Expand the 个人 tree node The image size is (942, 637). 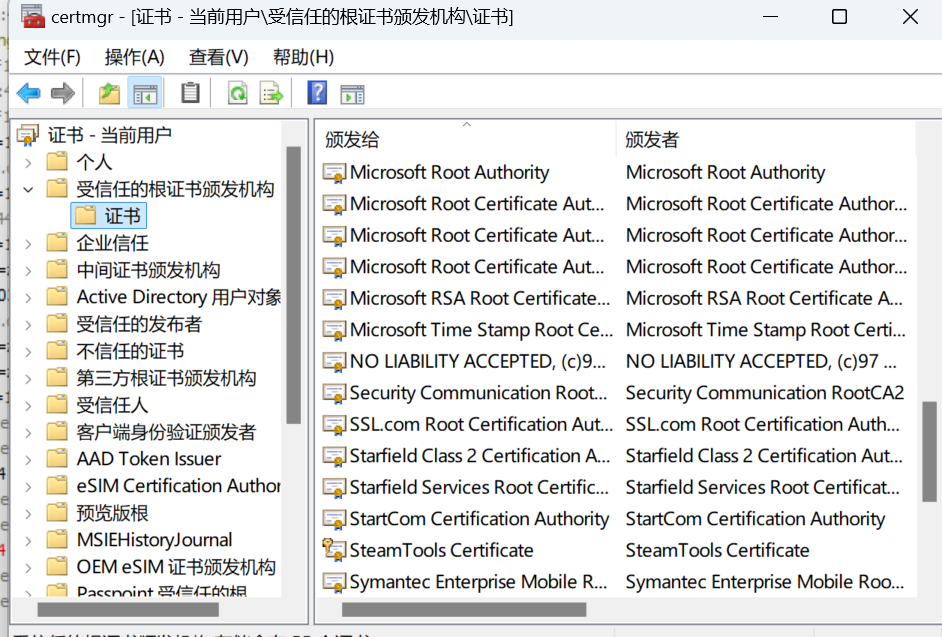tap(28, 162)
